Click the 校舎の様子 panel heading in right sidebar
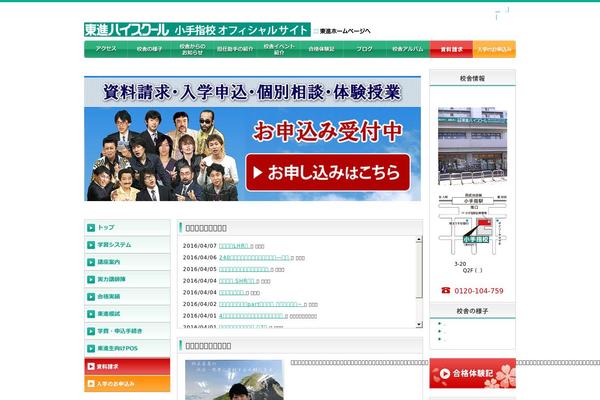The height and width of the screenshot is (400, 600). (473, 311)
